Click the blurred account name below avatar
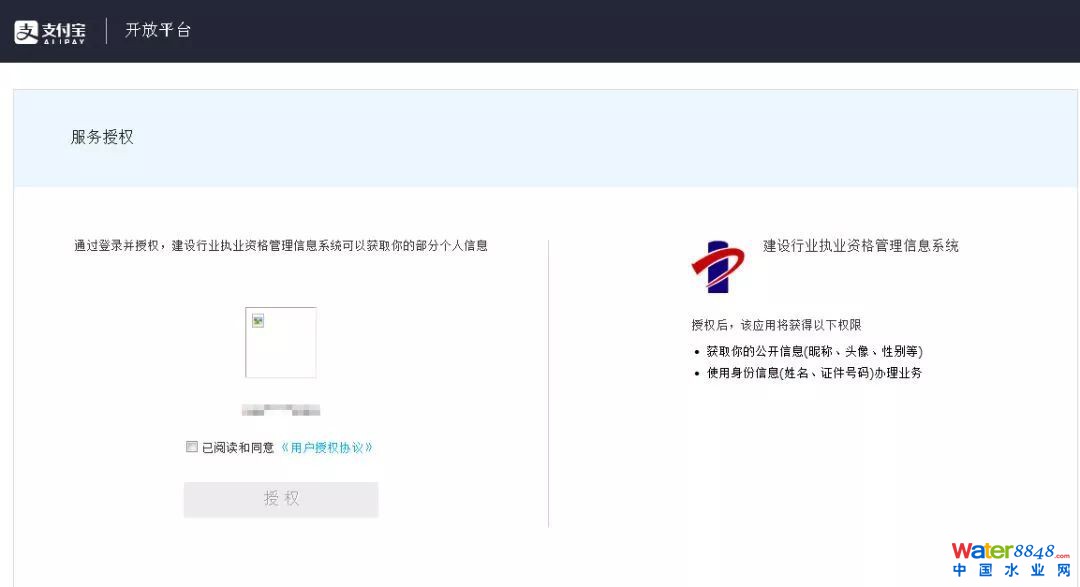This screenshot has height=587, width=1080. point(281,410)
